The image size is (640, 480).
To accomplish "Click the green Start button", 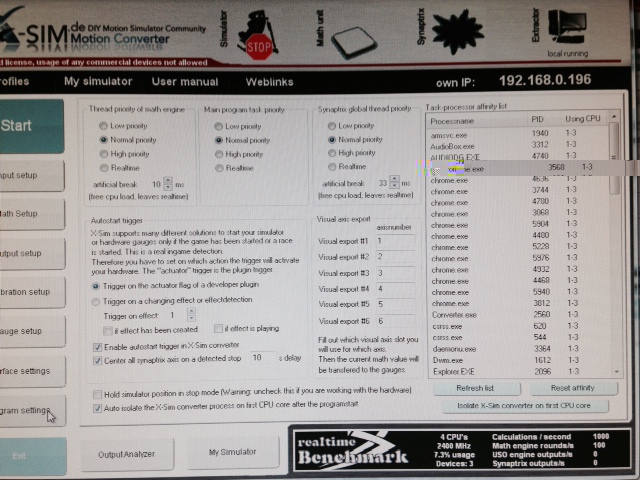I will (x=20, y=126).
